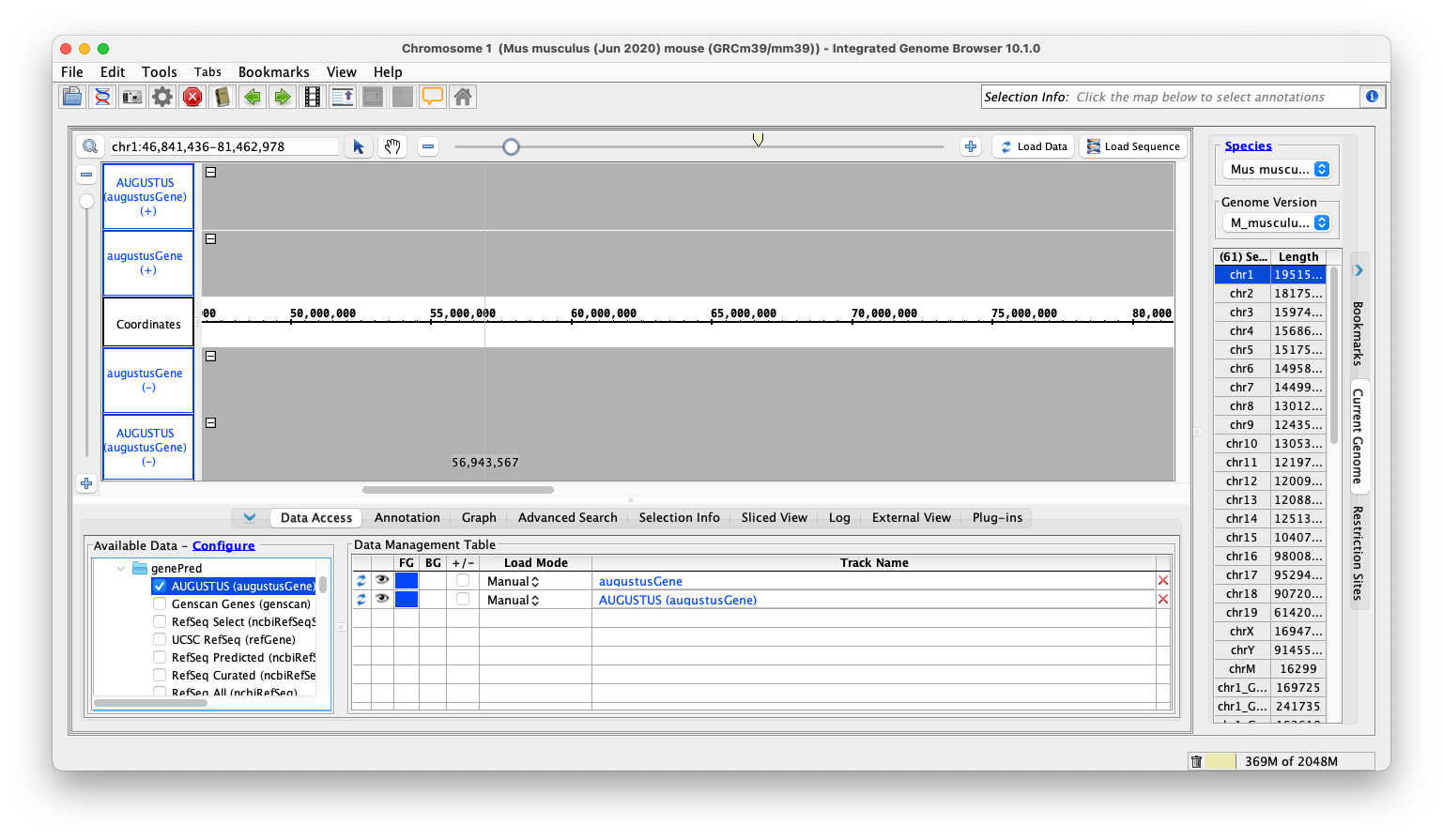Open the Species dropdown
1443x840 pixels.
pos(1276,170)
